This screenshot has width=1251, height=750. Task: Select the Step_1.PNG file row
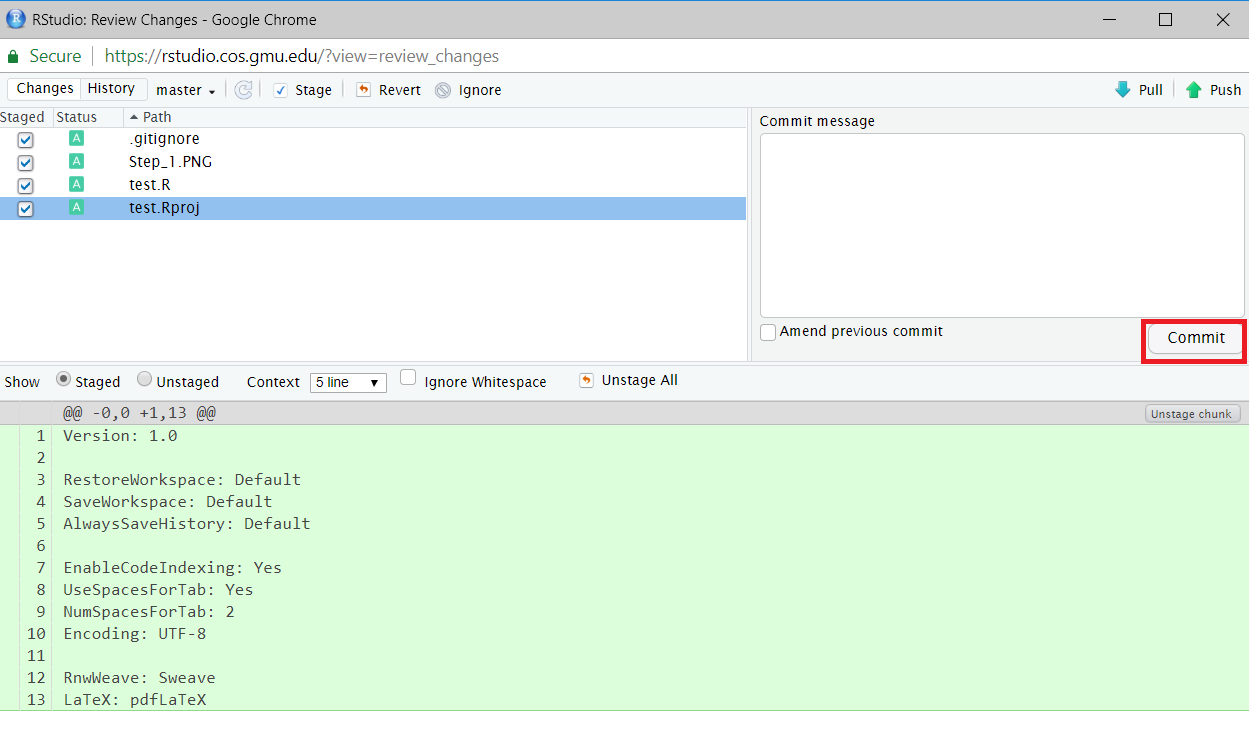[x=373, y=162]
